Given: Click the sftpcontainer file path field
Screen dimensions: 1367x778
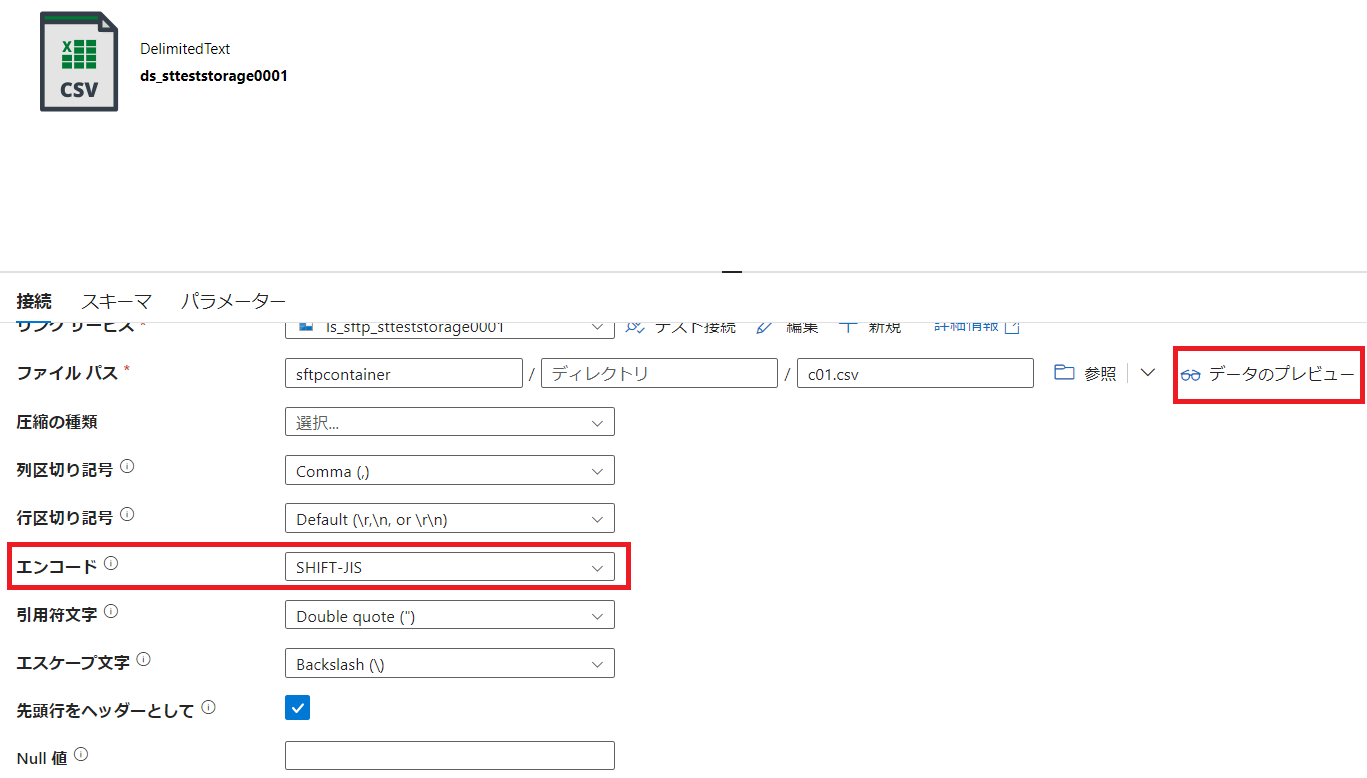Looking at the screenshot, I should pos(404,374).
